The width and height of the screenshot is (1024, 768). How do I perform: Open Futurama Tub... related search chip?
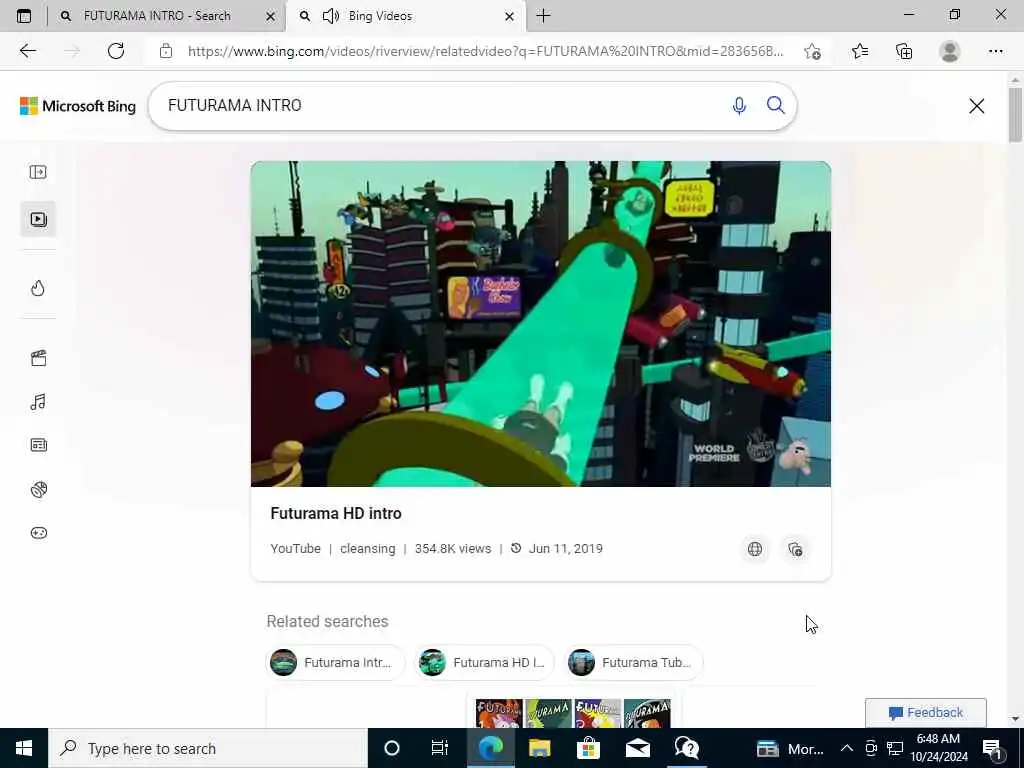pyautogui.click(x=633, y=662)
